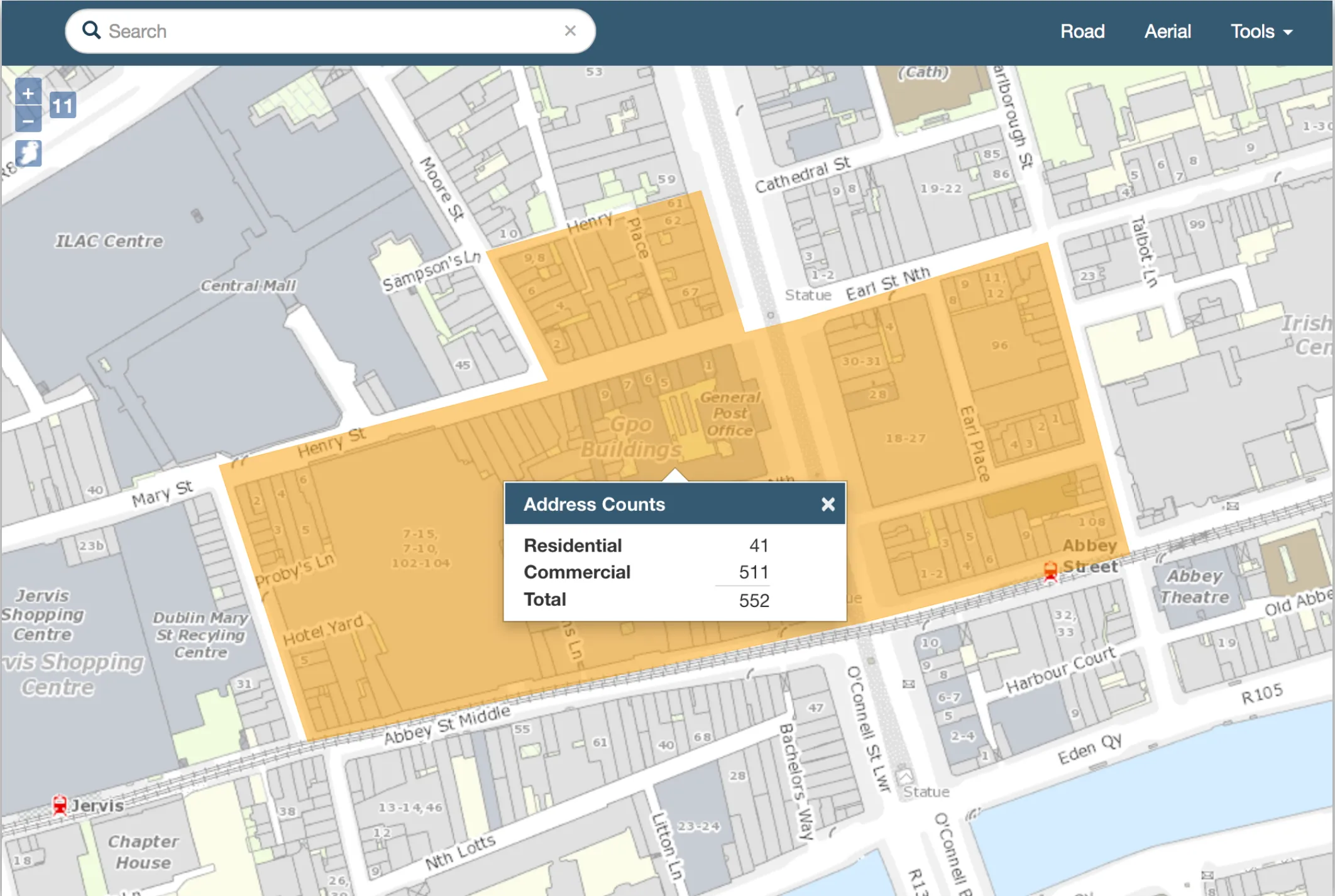The image size is (1335, 896).
Task: Click into the Search input field
Action: [x=330, y=31]
